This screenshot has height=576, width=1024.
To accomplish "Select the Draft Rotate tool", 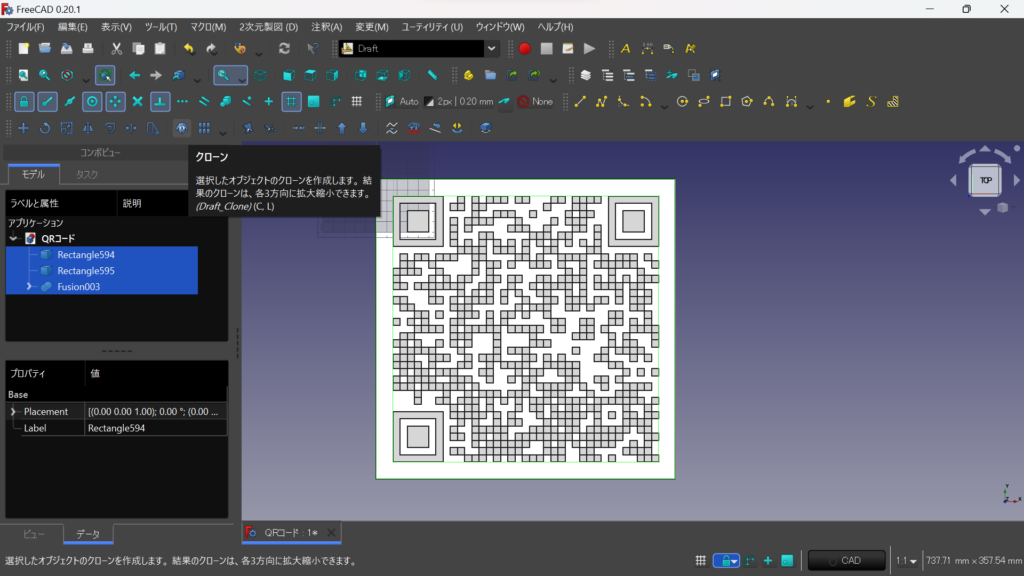I will 45,128.
